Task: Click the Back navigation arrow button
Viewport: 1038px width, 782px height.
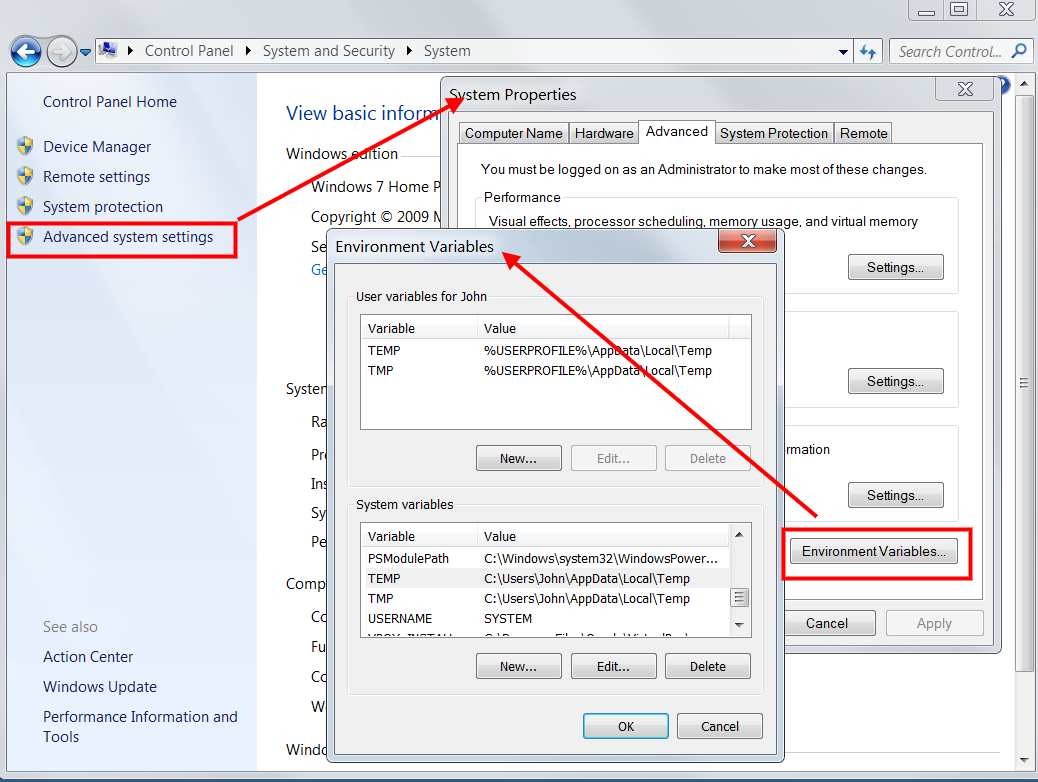Action: pyautogui.click(x=26, y=52)
